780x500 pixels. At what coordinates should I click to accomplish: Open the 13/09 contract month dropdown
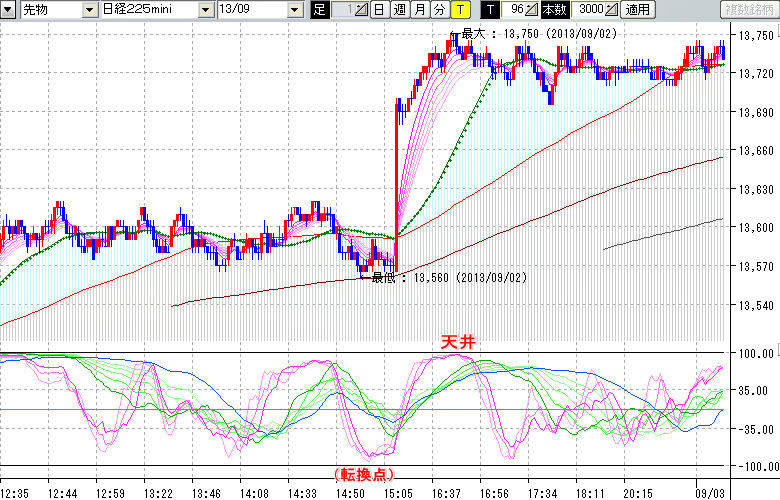294,10
